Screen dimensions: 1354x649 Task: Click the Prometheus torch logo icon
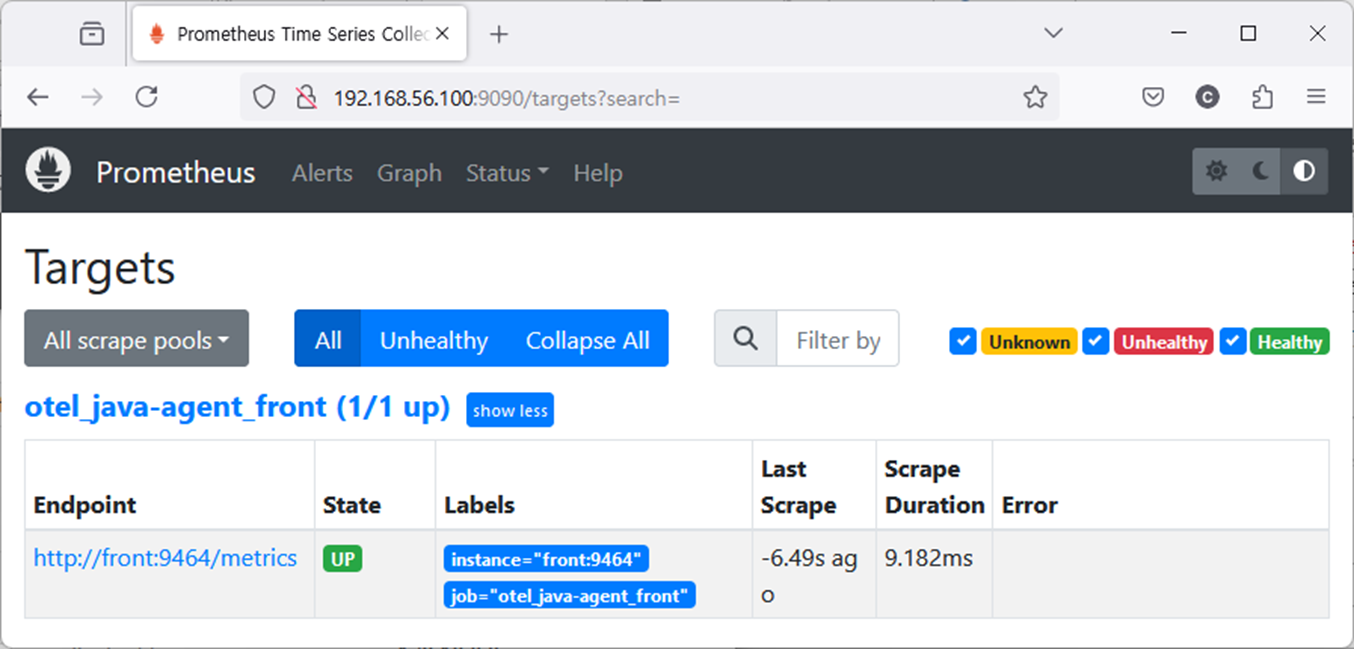click(x=48, y=171)
